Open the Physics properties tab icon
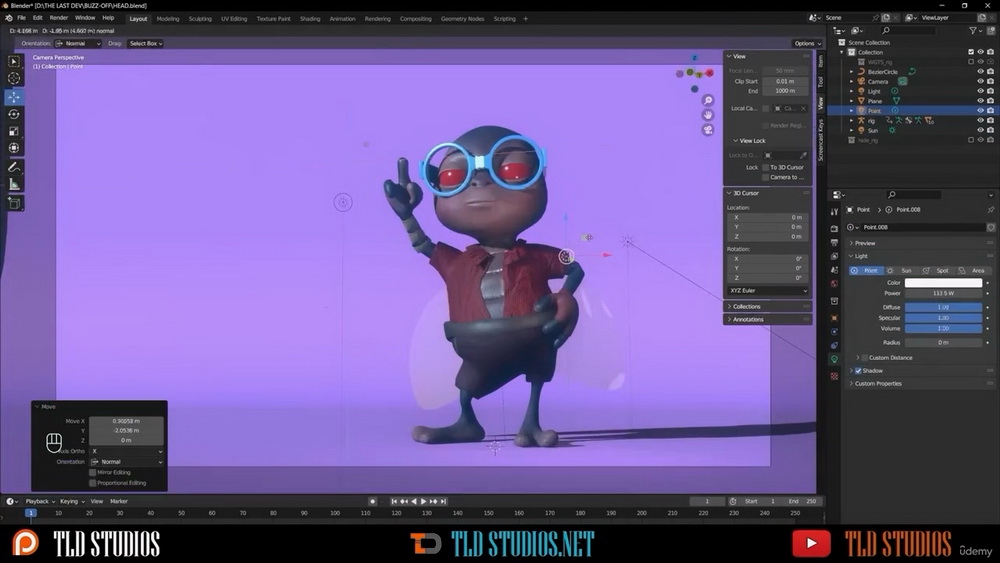Screen dimensions: 1000x563 (834, 332)
